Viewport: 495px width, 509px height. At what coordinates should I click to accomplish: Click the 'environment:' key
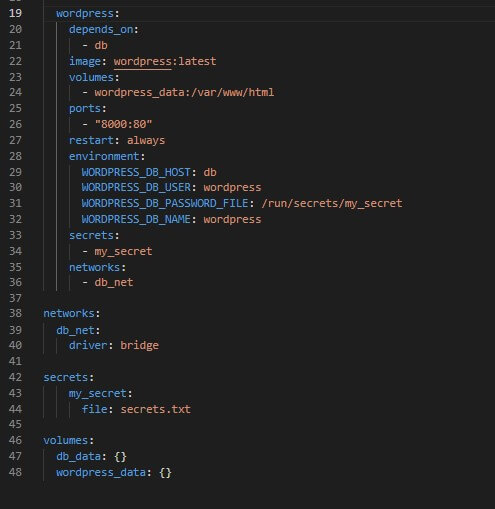click(107, 156)
